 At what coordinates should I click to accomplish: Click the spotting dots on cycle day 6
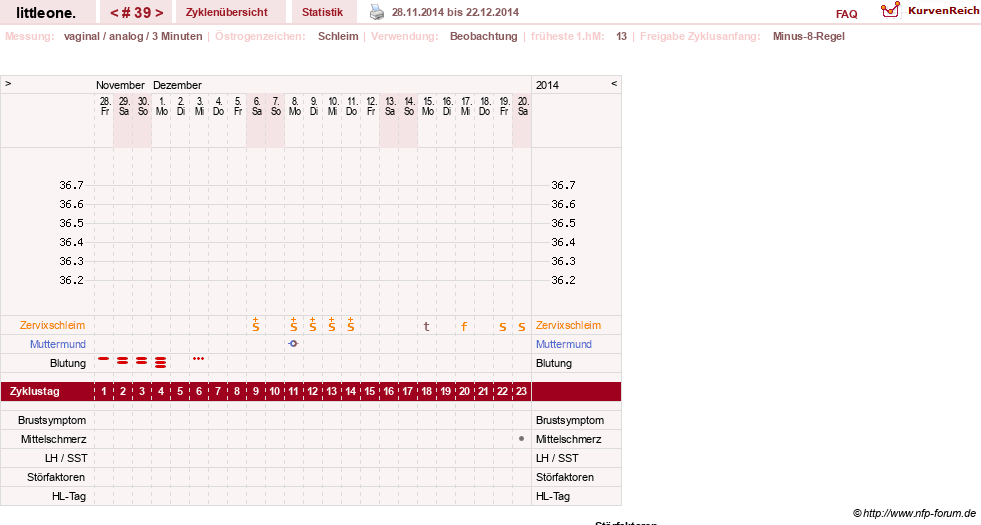pos(198,359)
